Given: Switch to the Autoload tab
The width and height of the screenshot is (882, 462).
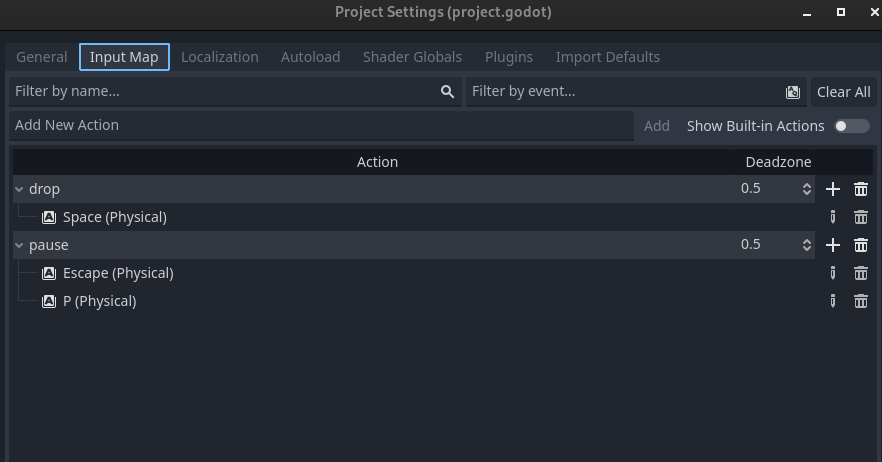Looking at the screenshot, I should coord(310,57).
